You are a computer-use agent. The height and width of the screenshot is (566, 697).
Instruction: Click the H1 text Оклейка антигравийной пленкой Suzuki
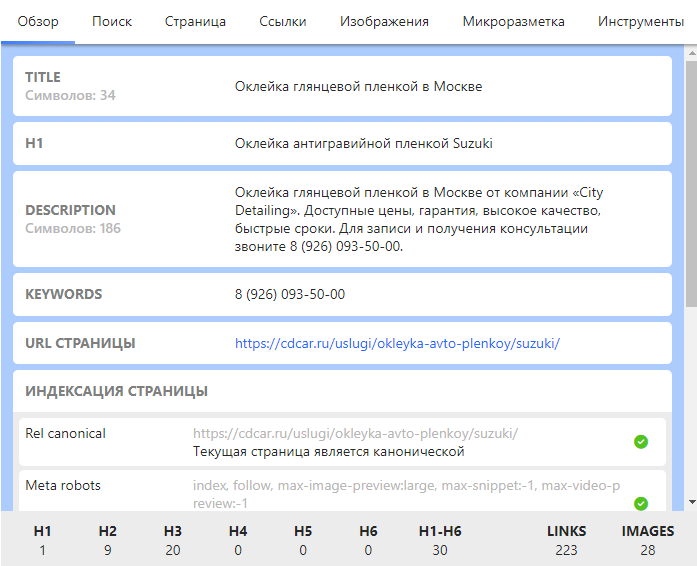364,143
